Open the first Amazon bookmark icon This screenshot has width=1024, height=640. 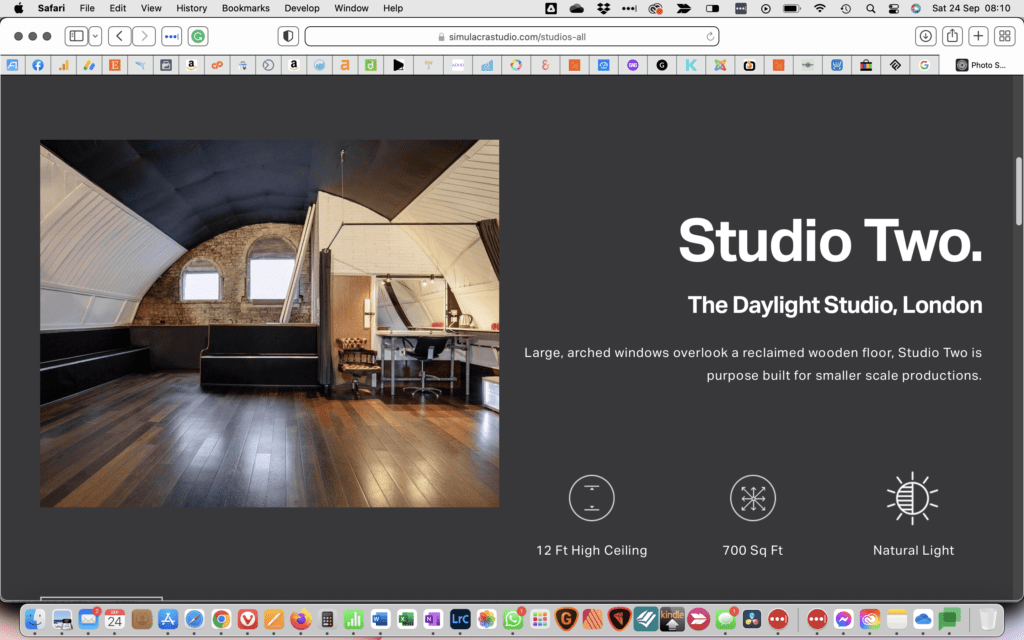191,65
